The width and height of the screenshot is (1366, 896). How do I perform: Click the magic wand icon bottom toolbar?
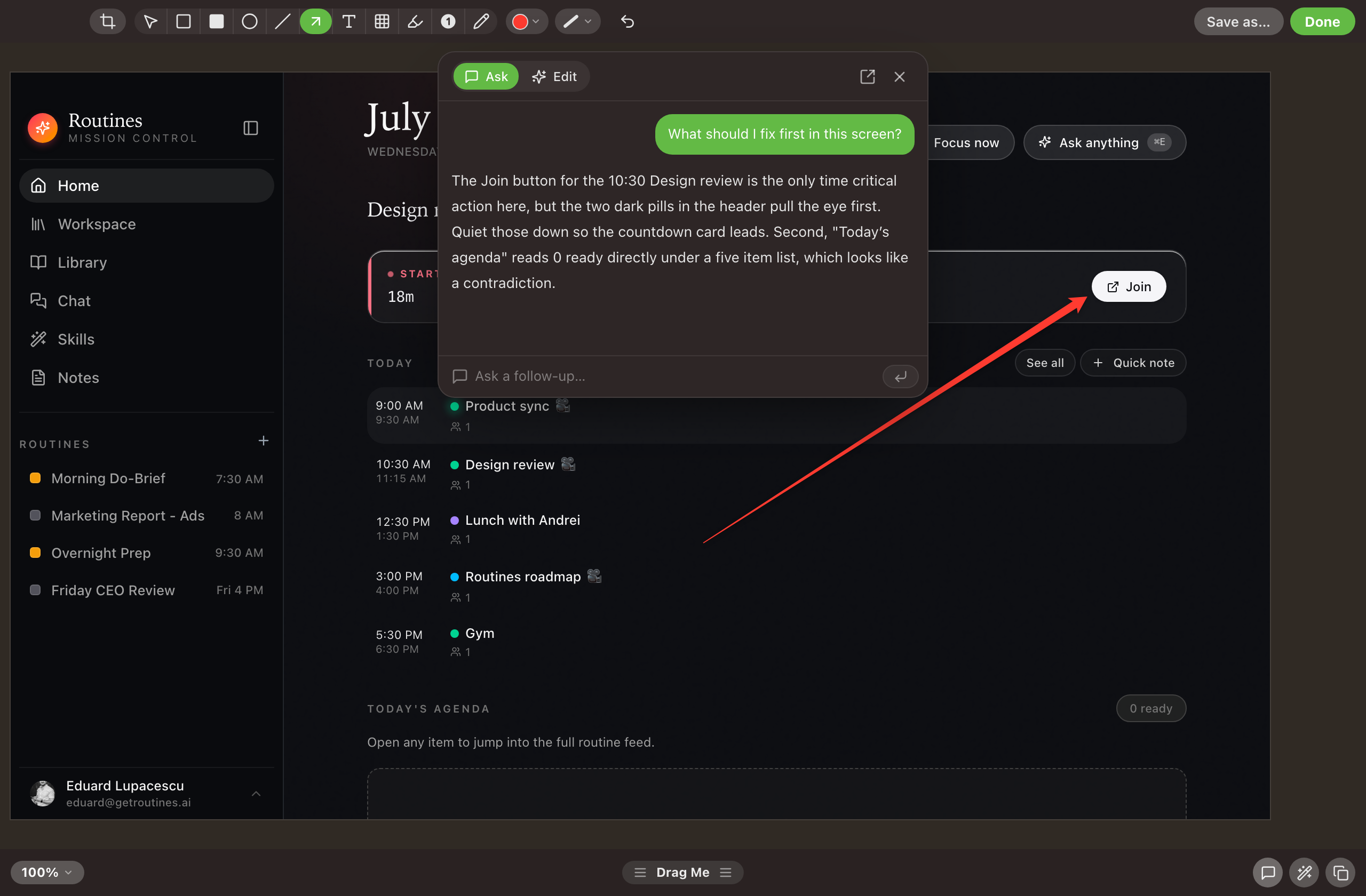tap(1304, 873)
